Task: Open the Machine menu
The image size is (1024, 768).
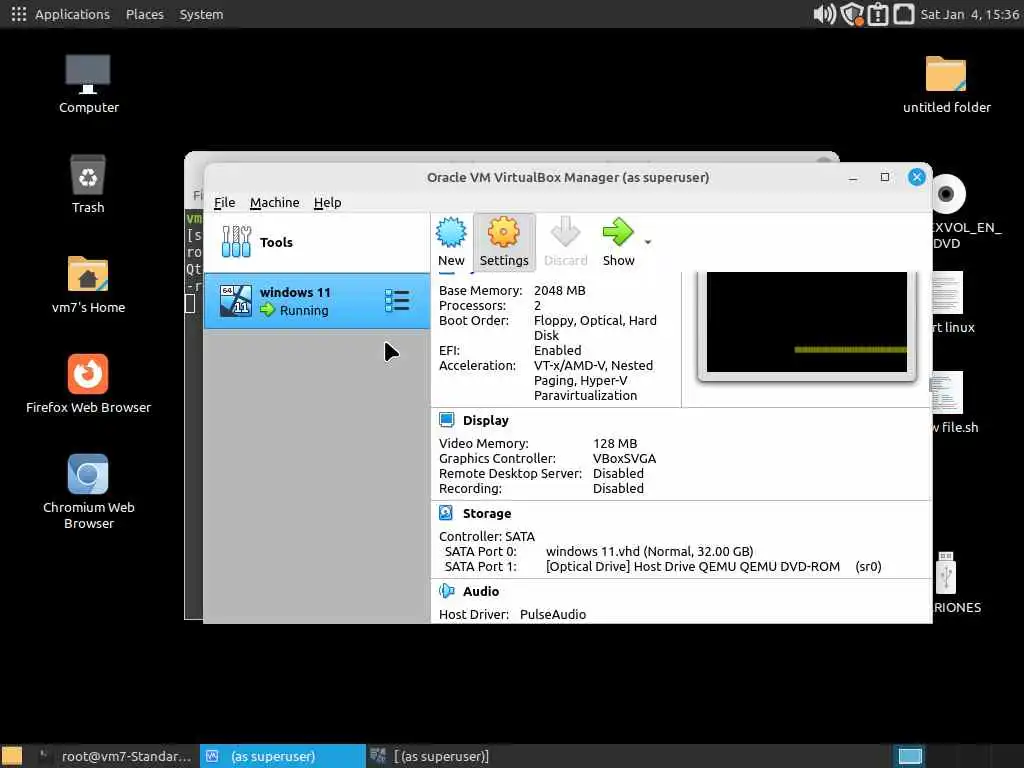Action: click(274, 202)
